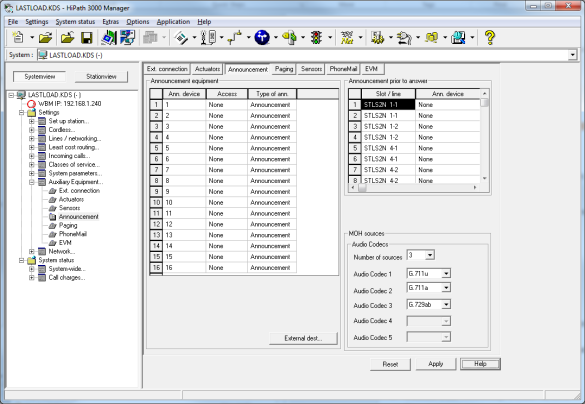This screenshot has width=585, height=404.
Task: Click the LASTLOAD.KDS computer icon in tree
Action: tap(22, 95)
